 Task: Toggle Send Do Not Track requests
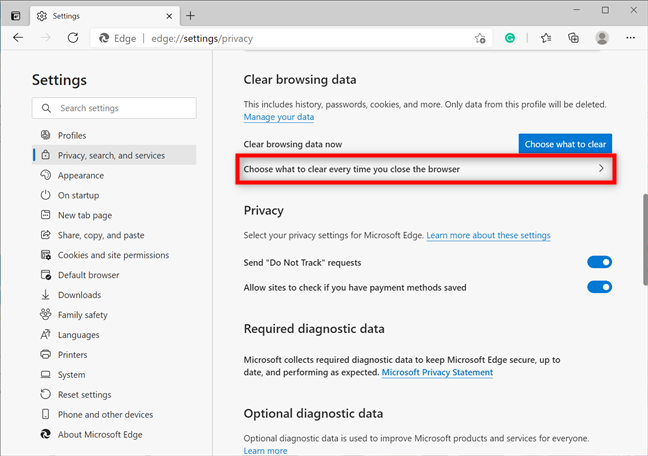[599, 262]
